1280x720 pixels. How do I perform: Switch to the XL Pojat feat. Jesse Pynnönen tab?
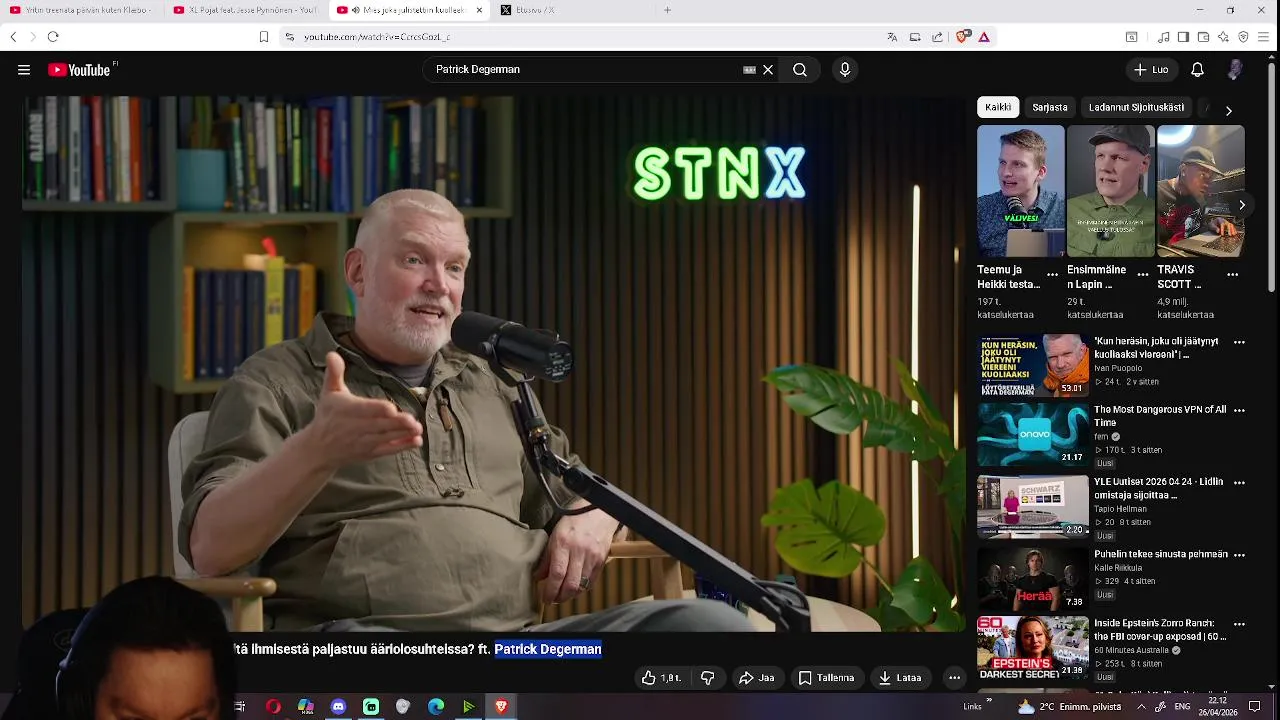[x=245, y=10]
